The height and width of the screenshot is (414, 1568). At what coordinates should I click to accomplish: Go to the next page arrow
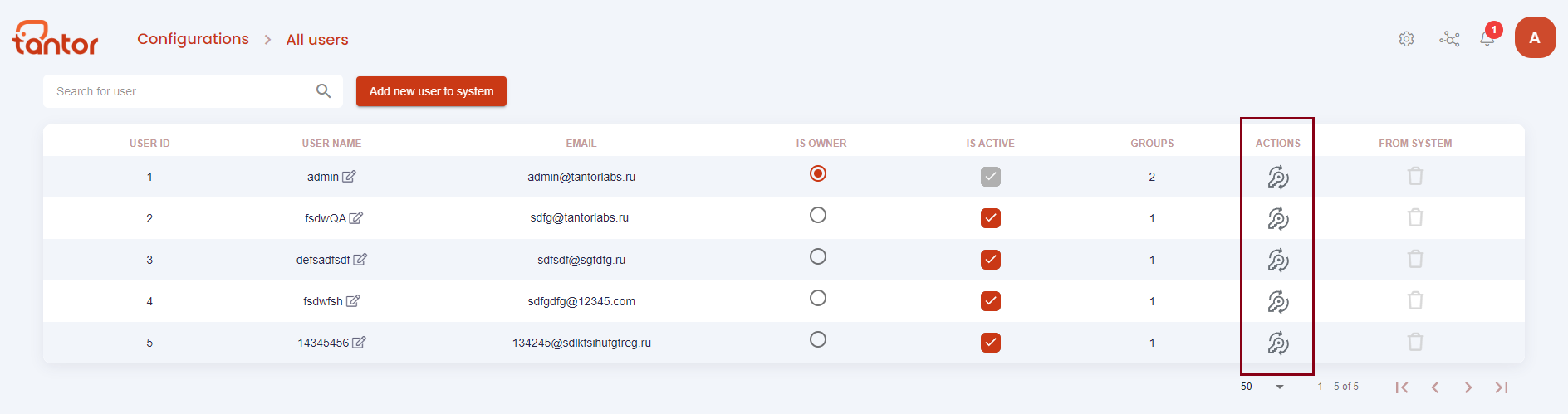pyautogui.click(x=1468, y=387)
